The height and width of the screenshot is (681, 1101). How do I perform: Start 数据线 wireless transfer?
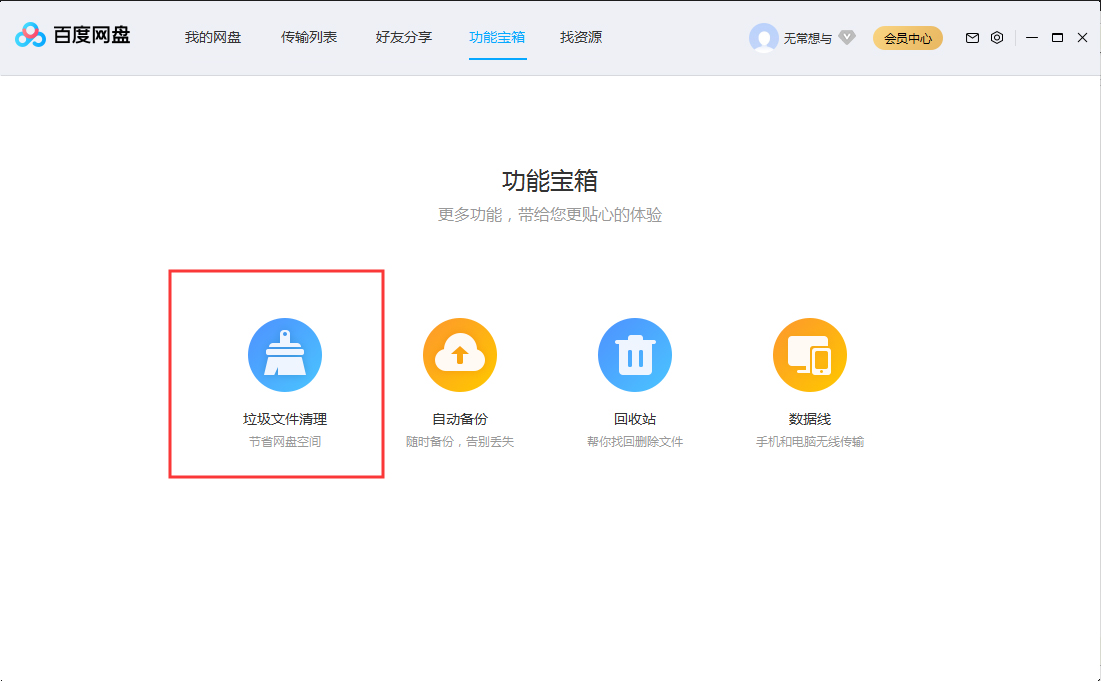tap(810, 354)
